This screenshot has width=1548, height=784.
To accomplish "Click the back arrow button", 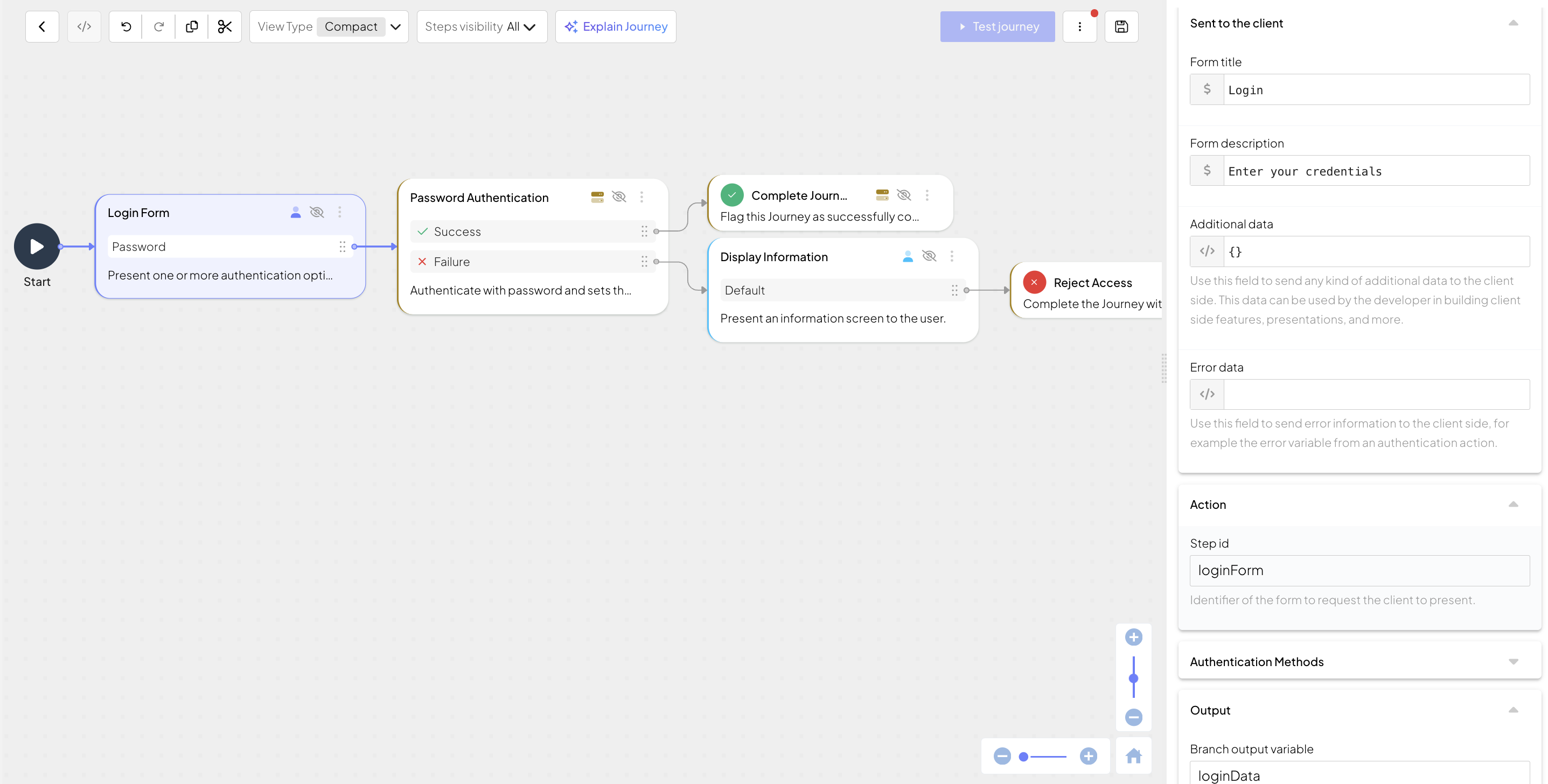I will tap(42, 26).
